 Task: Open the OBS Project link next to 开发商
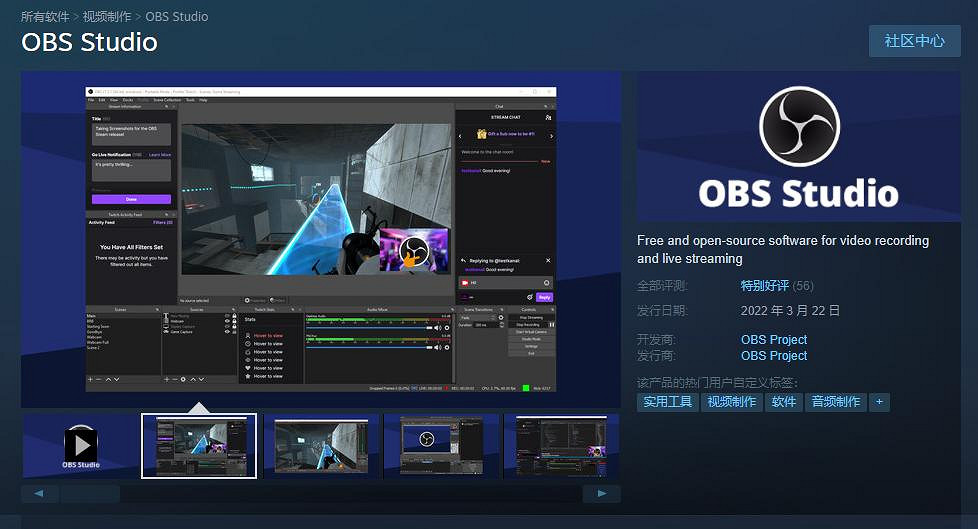(x=773, y=340)
